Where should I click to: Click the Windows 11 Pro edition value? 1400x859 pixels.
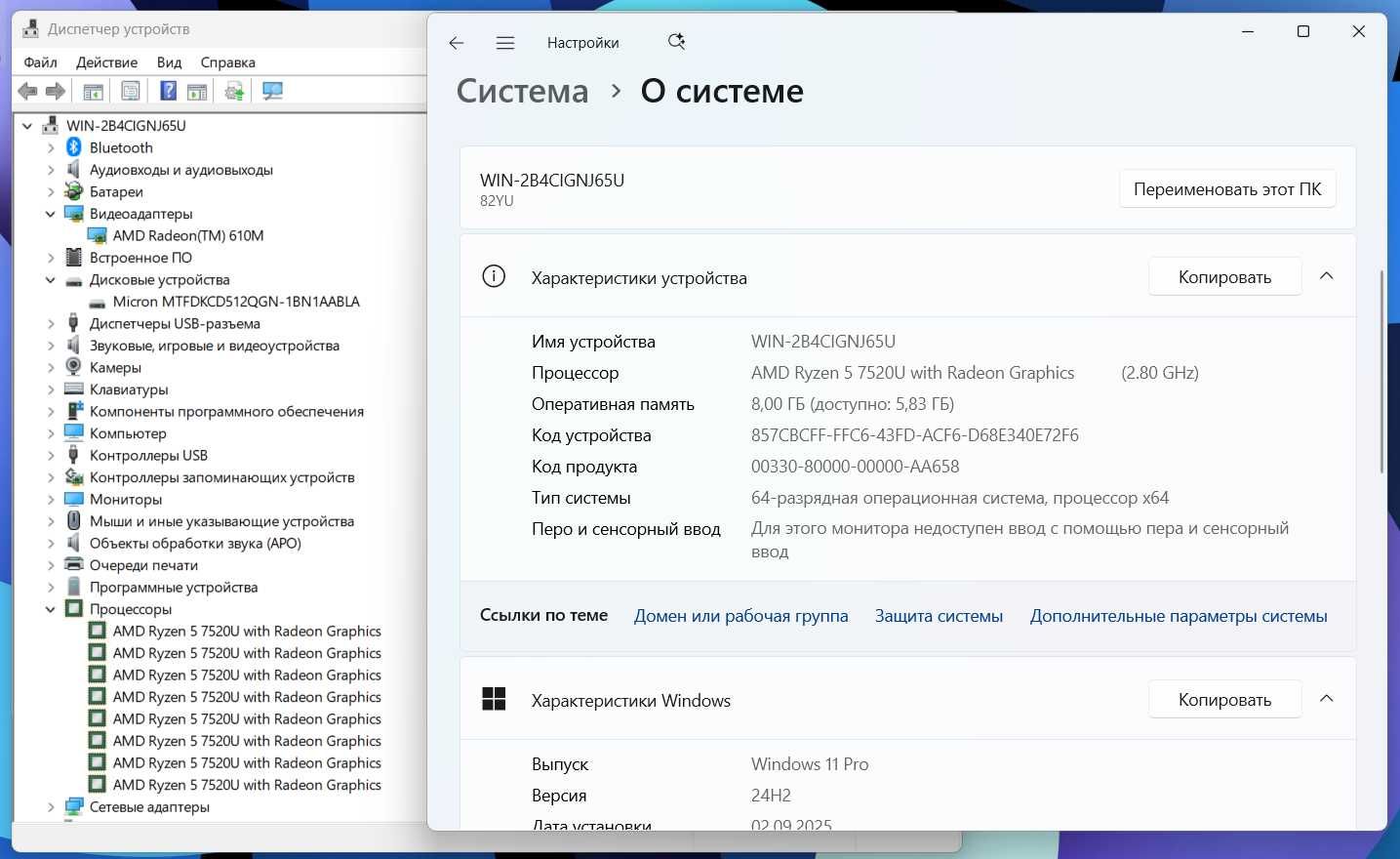pyautogui.click(x=810, y=764)
